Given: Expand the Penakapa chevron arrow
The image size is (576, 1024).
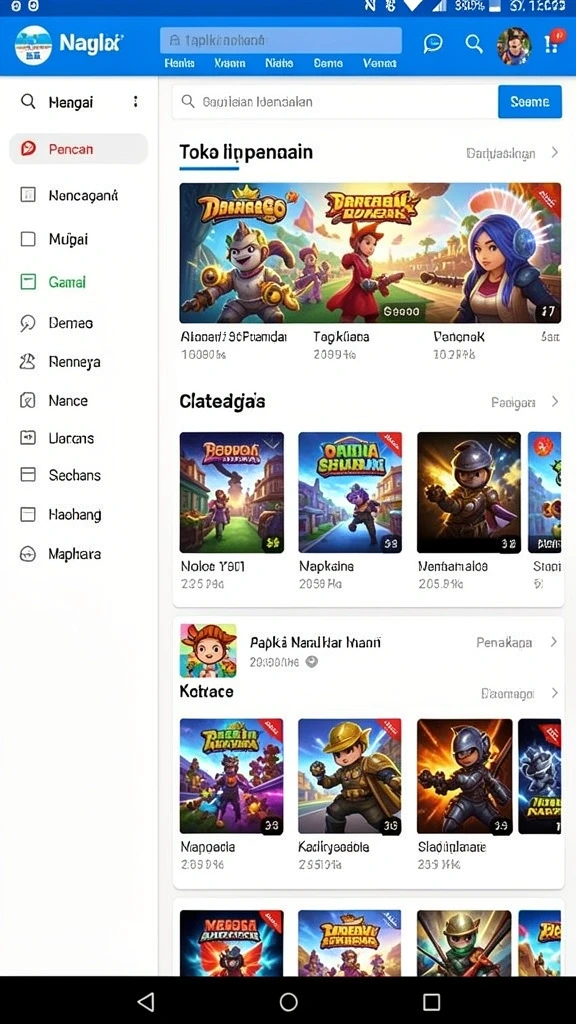Looking at the screenshot, I should [553, 642].
